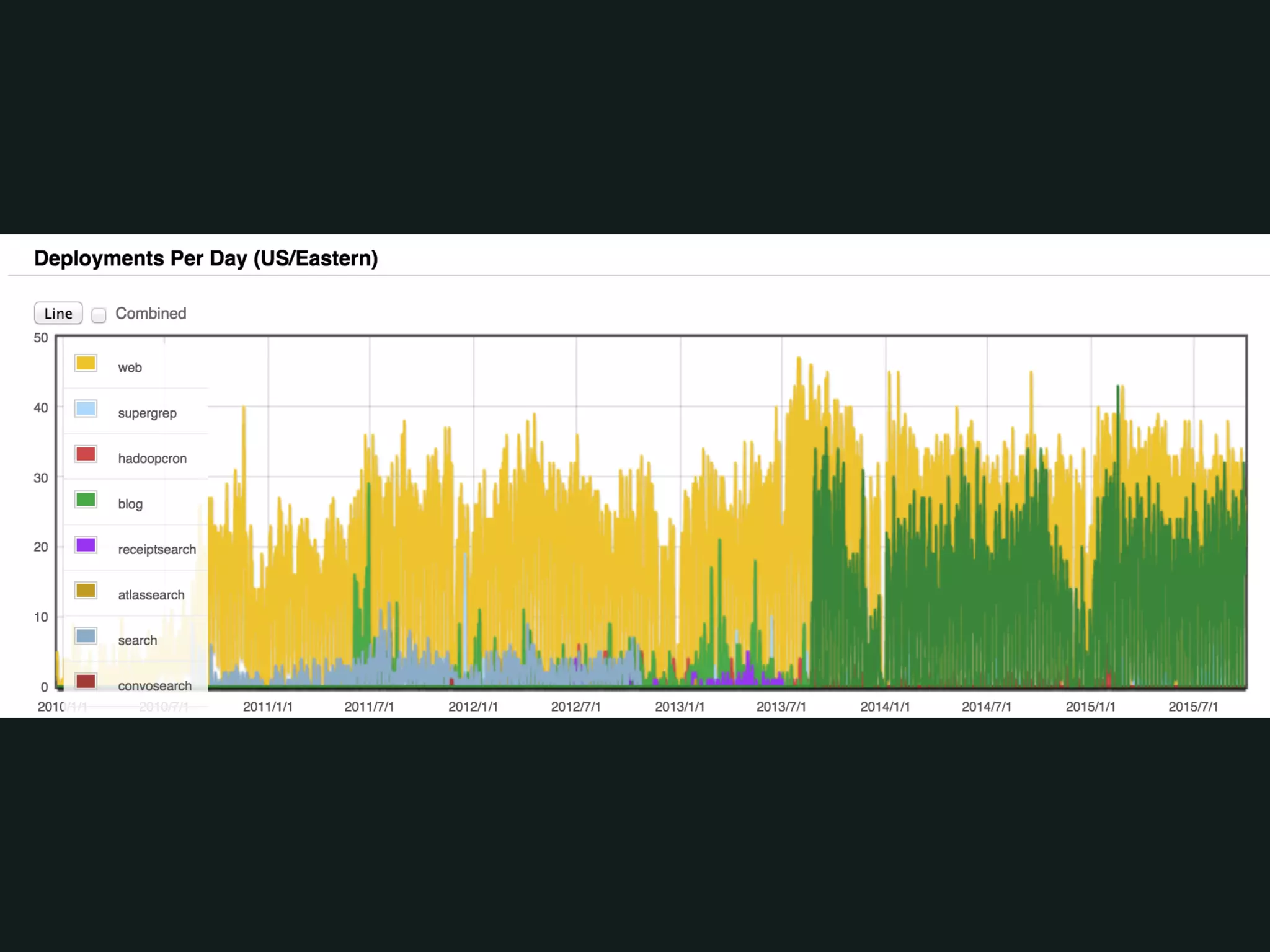Click the search gray-blue legend swatch
Screen dimensions: 1270x952
coord(86,636)
